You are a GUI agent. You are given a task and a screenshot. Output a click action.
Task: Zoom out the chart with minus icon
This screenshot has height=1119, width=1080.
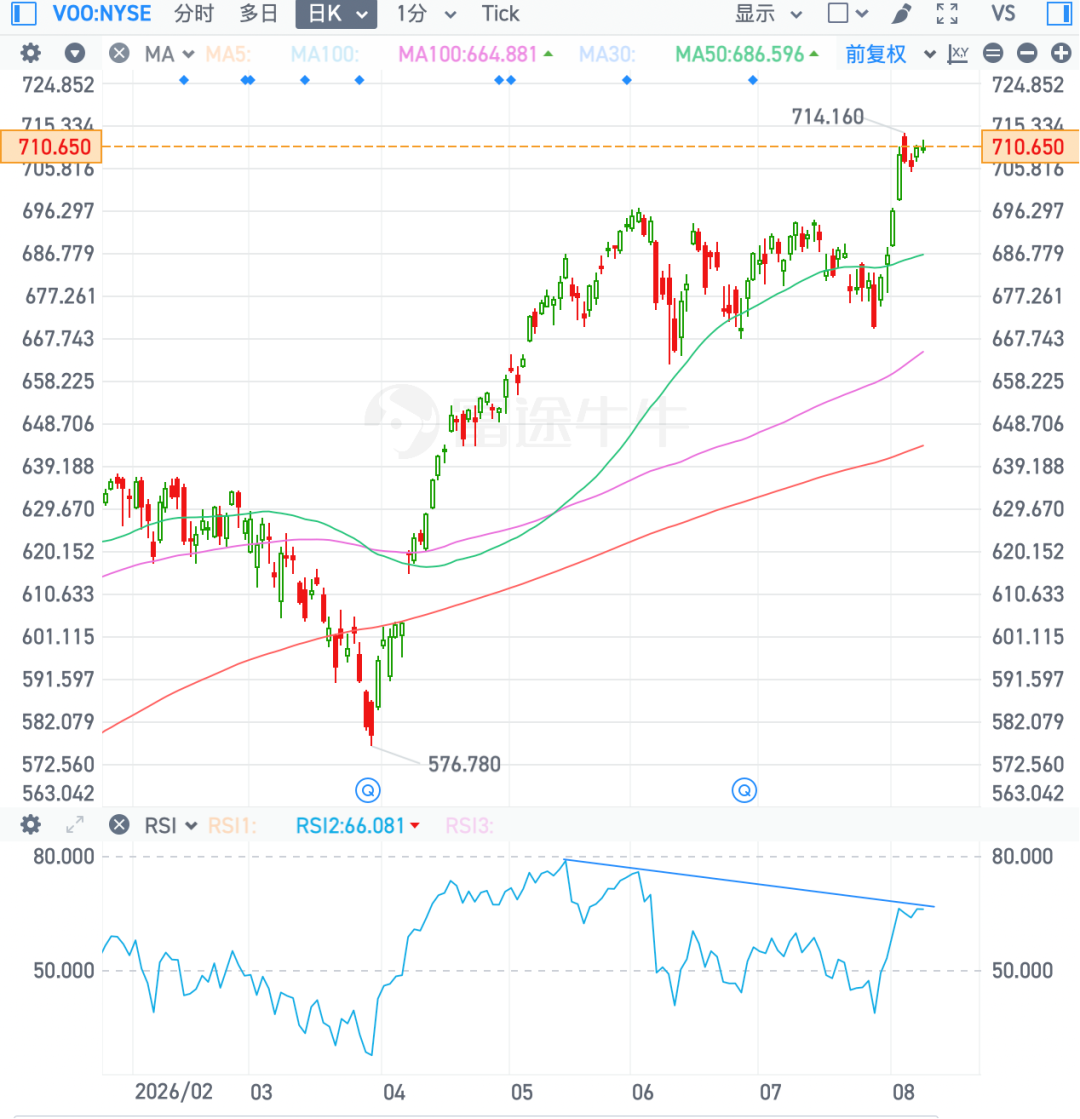1027,54
